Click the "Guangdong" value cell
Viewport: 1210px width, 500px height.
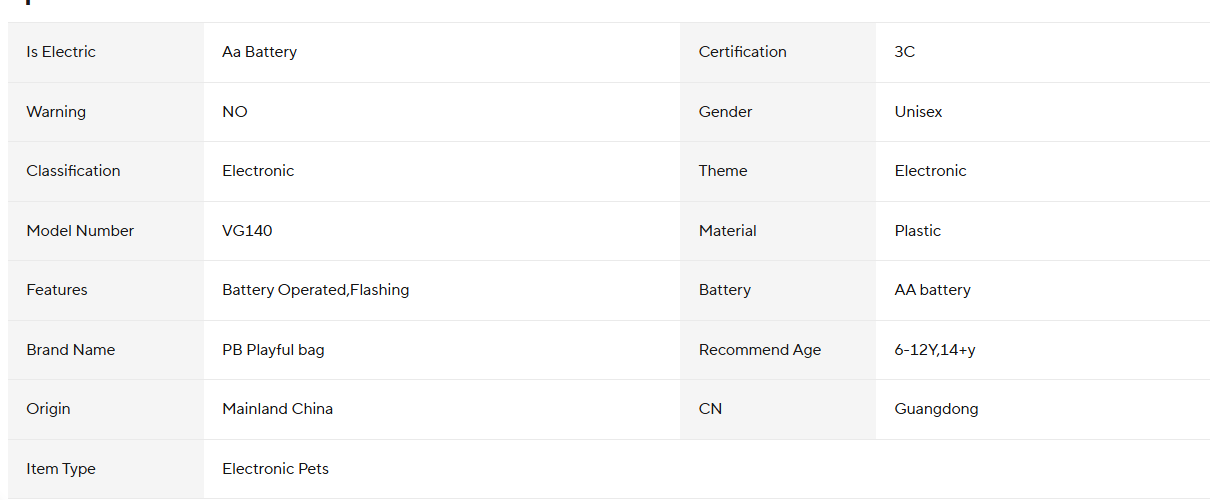tap(936, 409)
